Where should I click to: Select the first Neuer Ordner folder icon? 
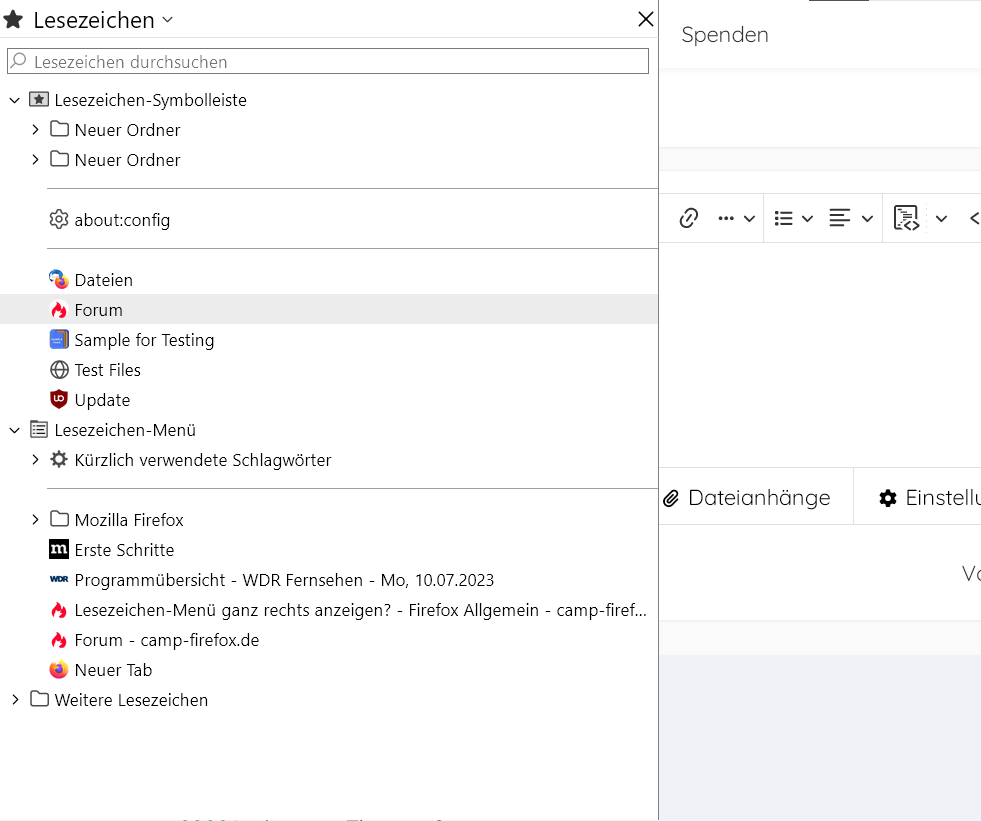pos(59,129)
